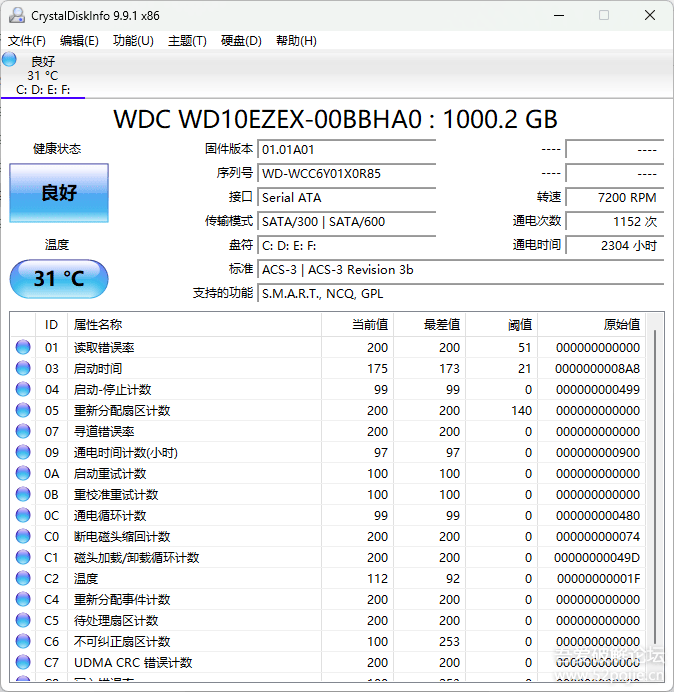Select the 寻道错误率 attribute name
The width and height of the screenshot is (674, 692).
click(x=104, y=432)
